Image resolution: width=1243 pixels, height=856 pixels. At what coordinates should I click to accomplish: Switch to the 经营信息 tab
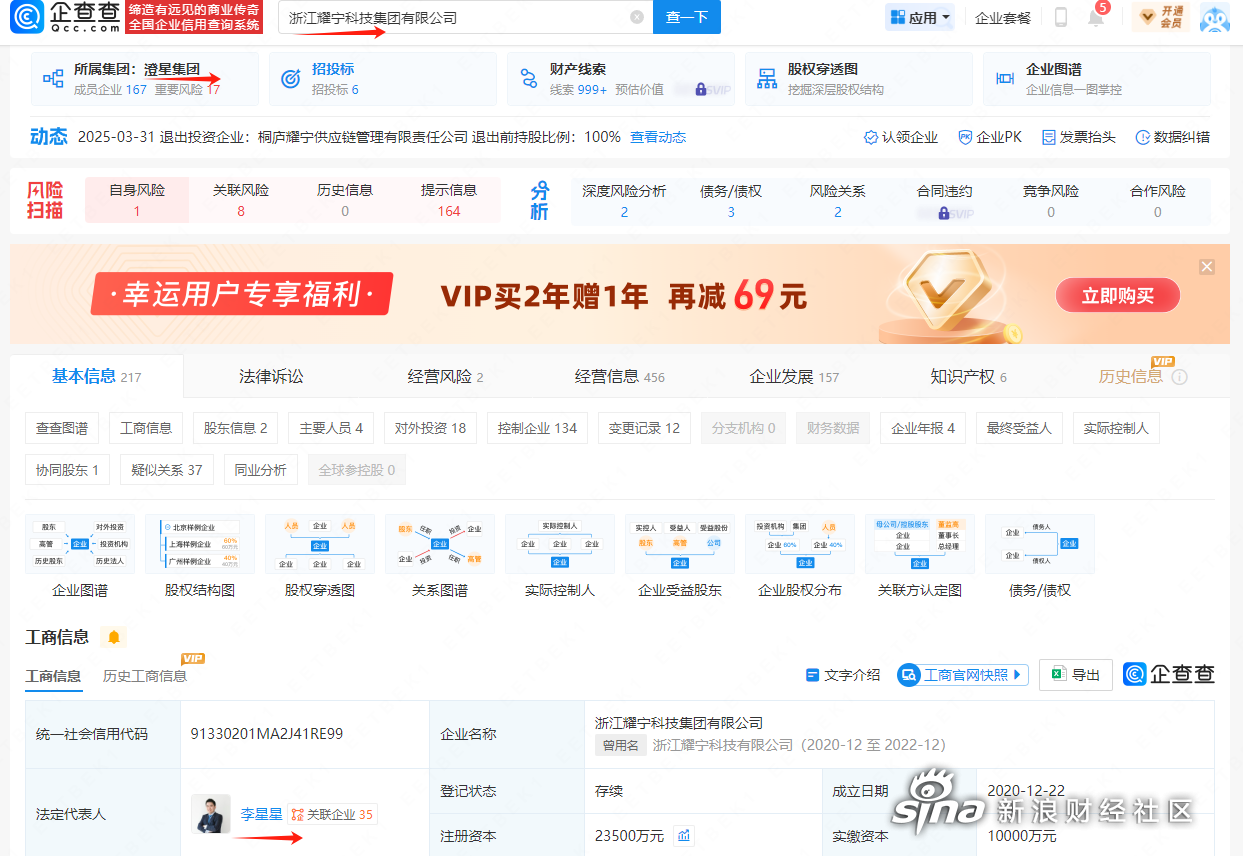(x=619, y=376)
